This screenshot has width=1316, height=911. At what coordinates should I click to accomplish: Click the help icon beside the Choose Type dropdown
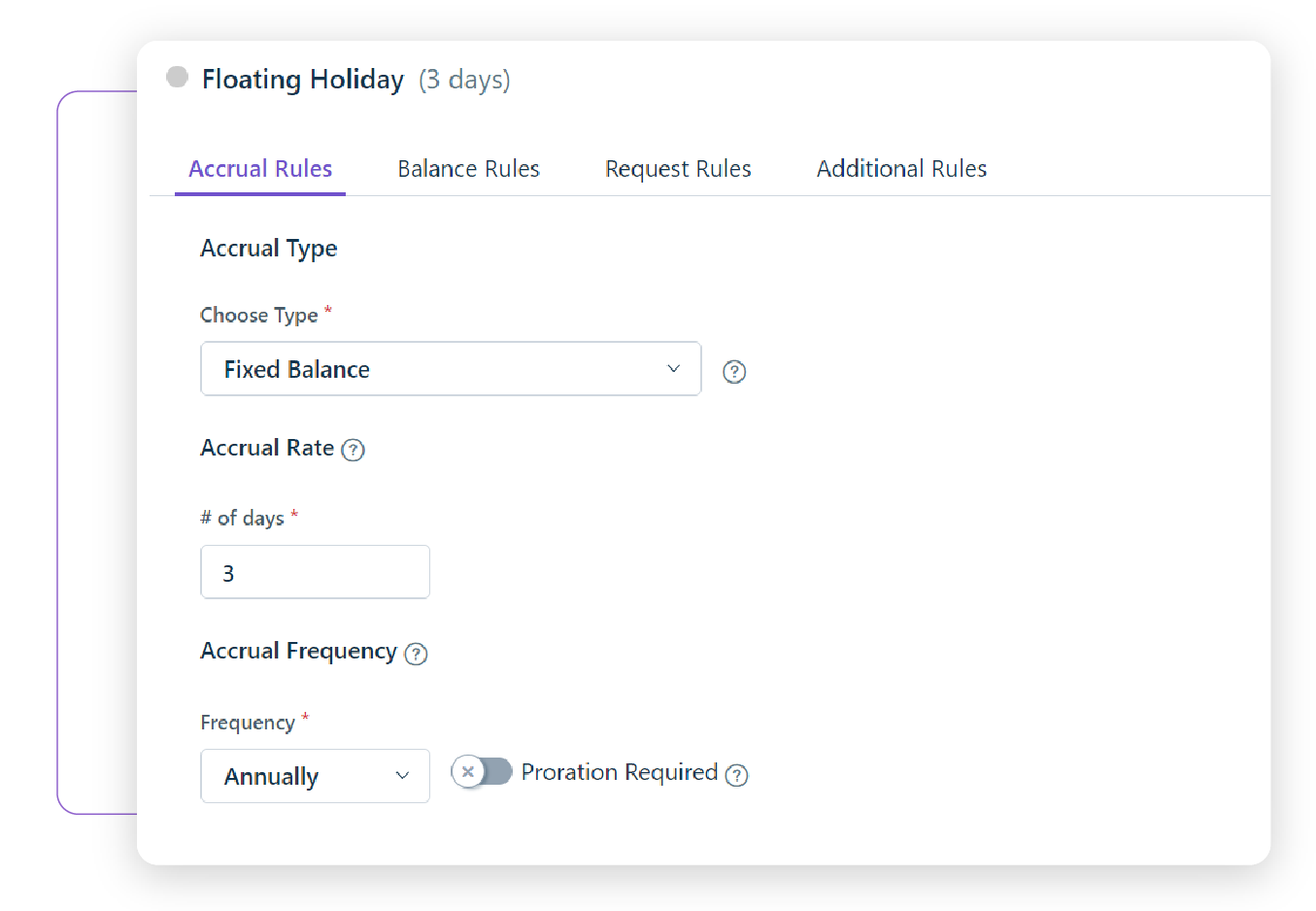coord(734,371)
